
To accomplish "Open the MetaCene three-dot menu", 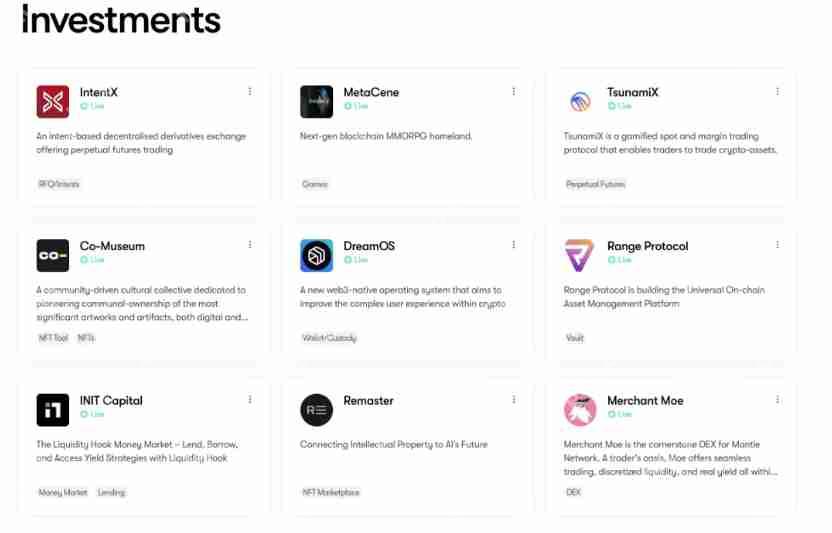I will (x=514, y=91).
